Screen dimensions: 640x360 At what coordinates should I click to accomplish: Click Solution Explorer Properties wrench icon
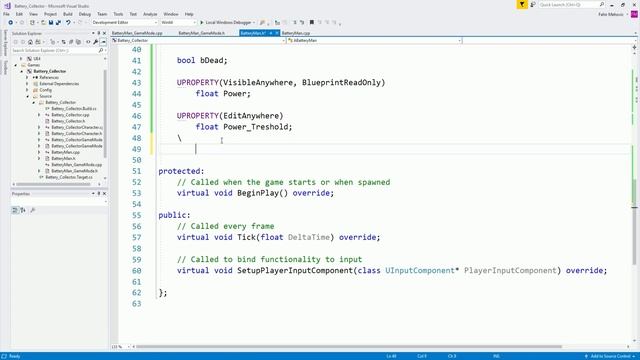pos(95,42)
